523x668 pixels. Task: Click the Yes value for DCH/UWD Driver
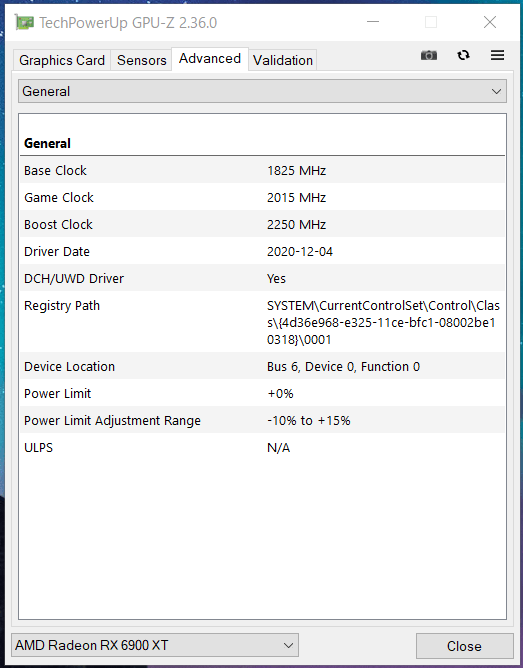click(x=276, y=278)
